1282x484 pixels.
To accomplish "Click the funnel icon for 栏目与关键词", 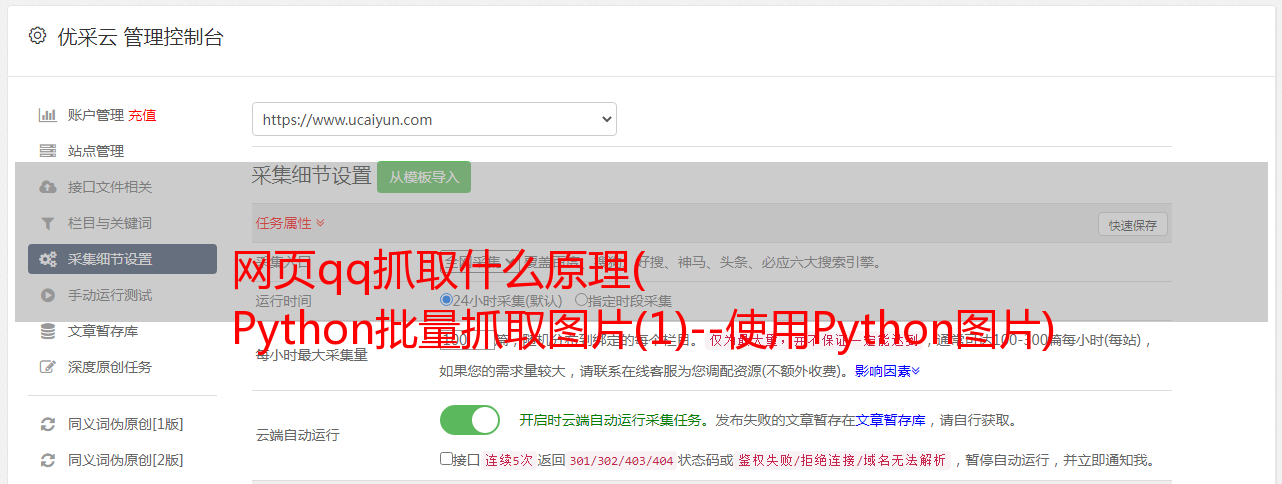I will tap(47, 223).
